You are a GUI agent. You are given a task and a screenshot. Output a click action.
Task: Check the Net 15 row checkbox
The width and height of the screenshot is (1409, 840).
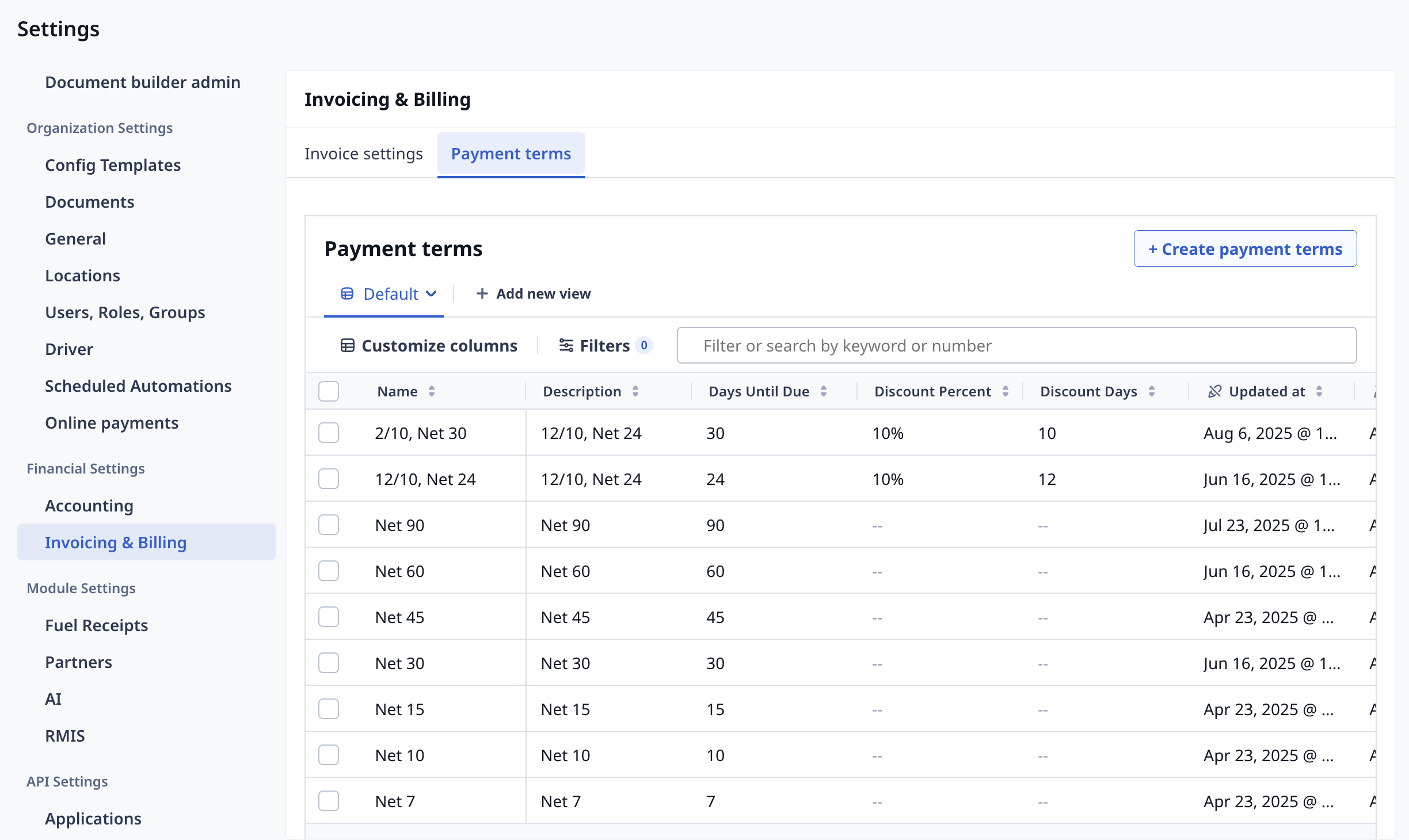coord(329,709)
